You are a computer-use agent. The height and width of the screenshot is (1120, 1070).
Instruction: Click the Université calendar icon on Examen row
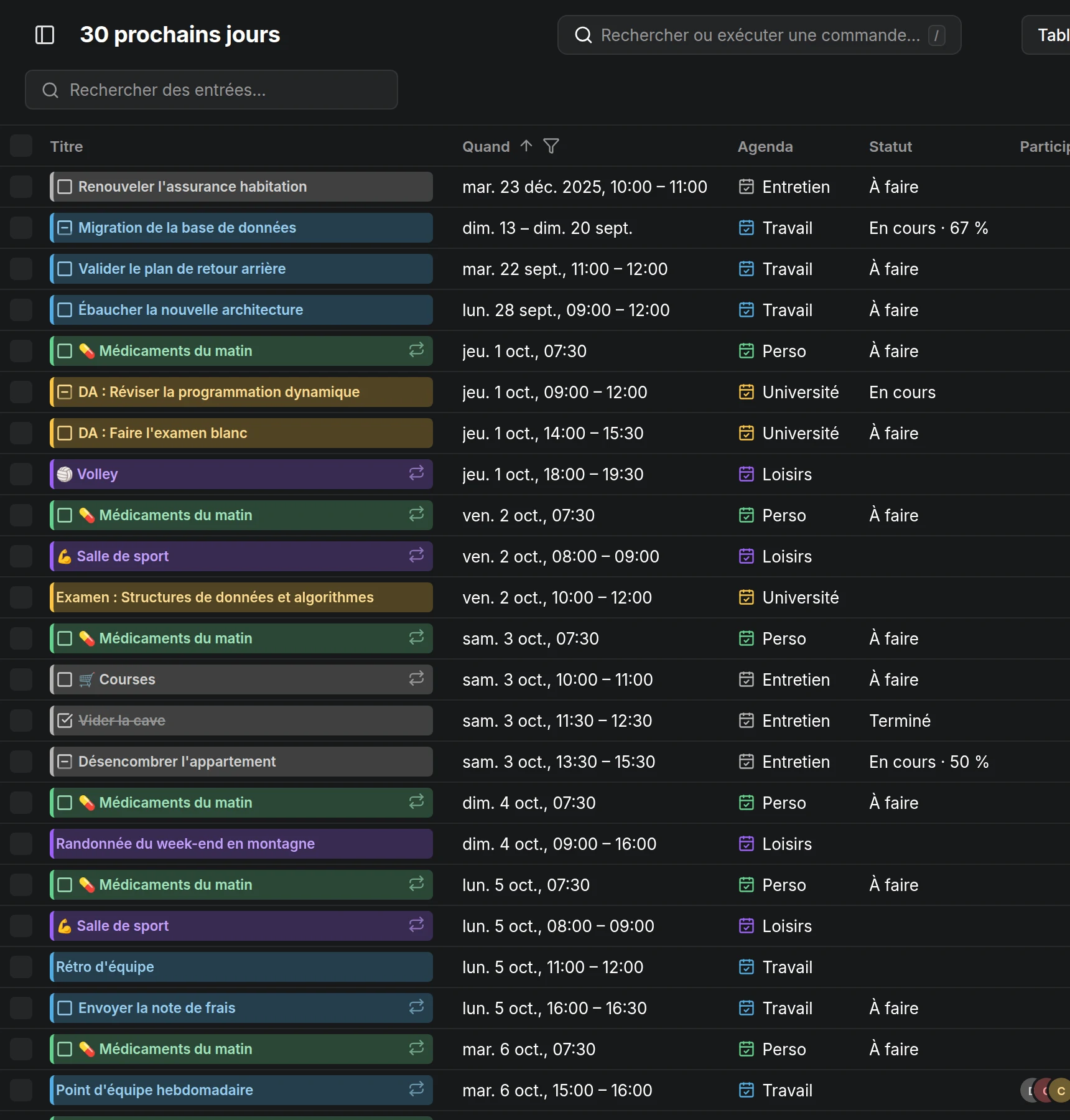coord(747,597)
